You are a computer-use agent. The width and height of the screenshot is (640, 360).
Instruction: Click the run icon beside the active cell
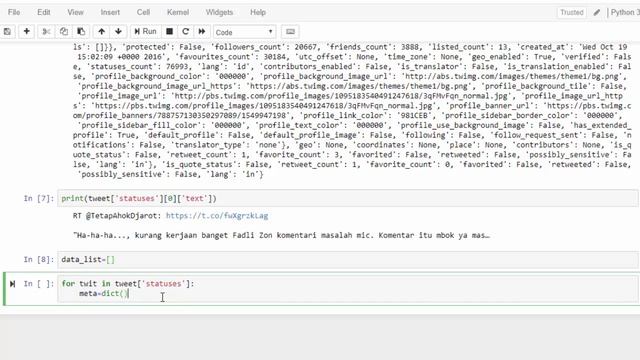point(12,284)
